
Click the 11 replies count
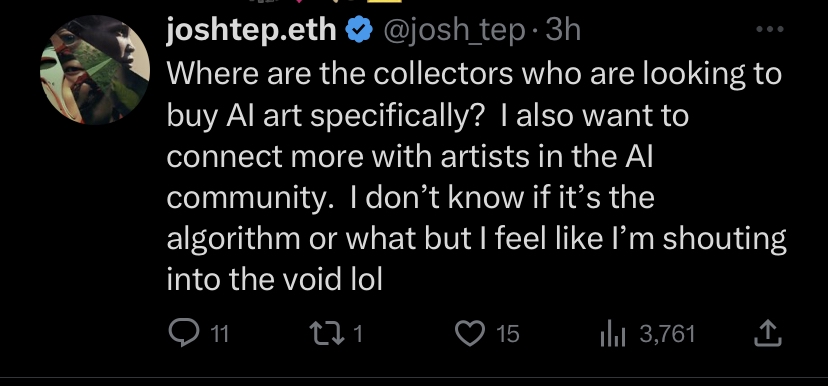(x=219, y=334)
